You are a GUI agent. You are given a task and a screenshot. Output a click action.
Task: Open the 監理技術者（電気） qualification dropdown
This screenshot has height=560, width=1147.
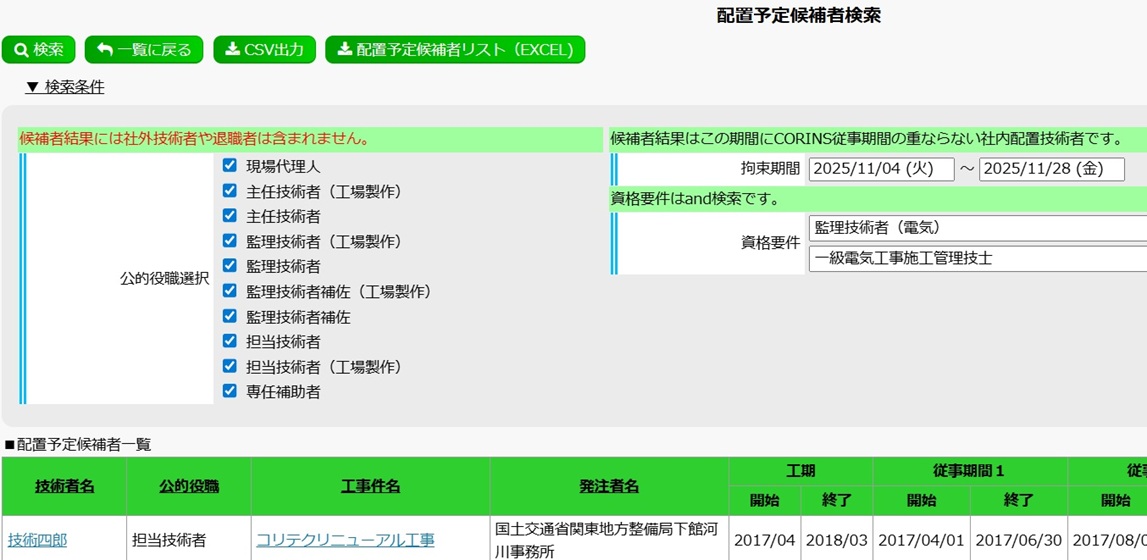point(977,228)
